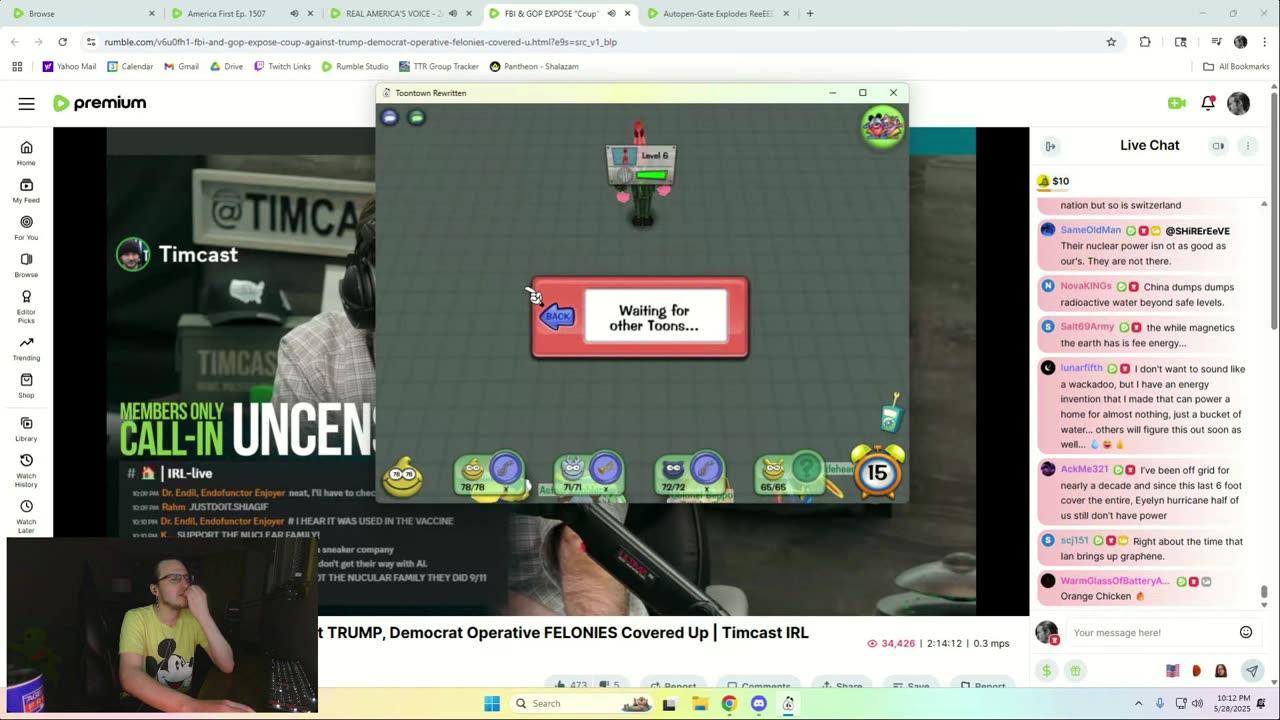Select the toon panel with 71/71 laff
This screenshot has height=720, width=1280.
pos(589,474)
